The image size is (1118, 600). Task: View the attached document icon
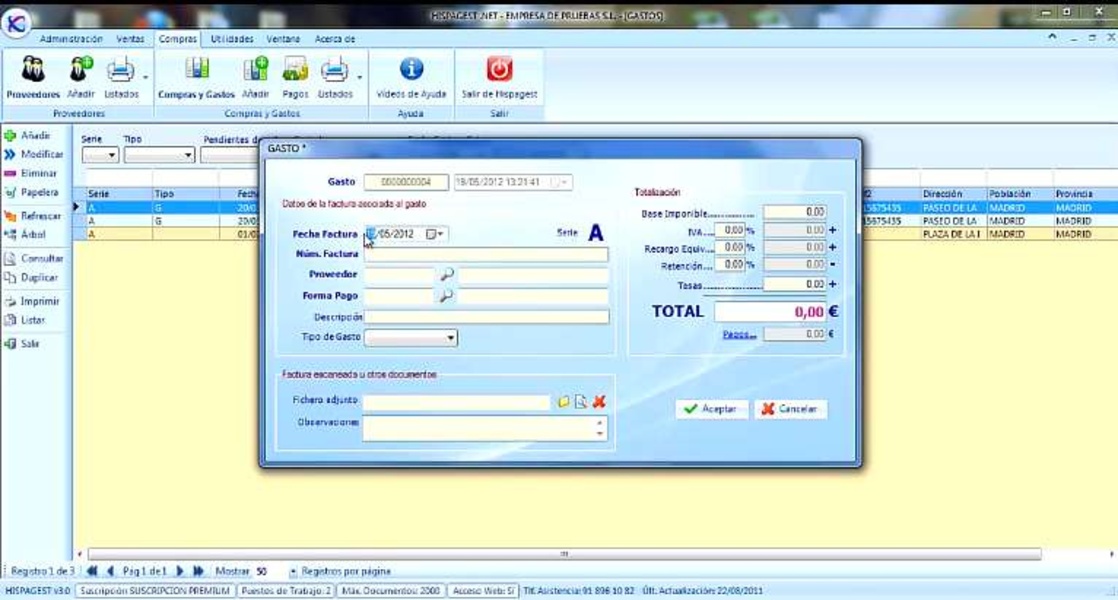point(581,402)
